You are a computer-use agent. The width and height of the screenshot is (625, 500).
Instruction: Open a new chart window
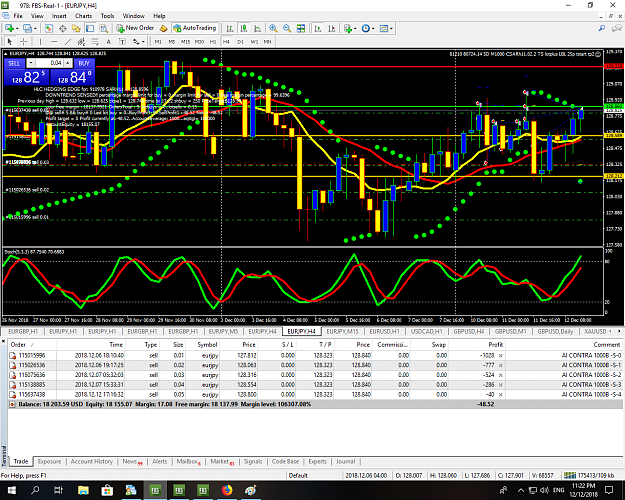click(9, 28)
